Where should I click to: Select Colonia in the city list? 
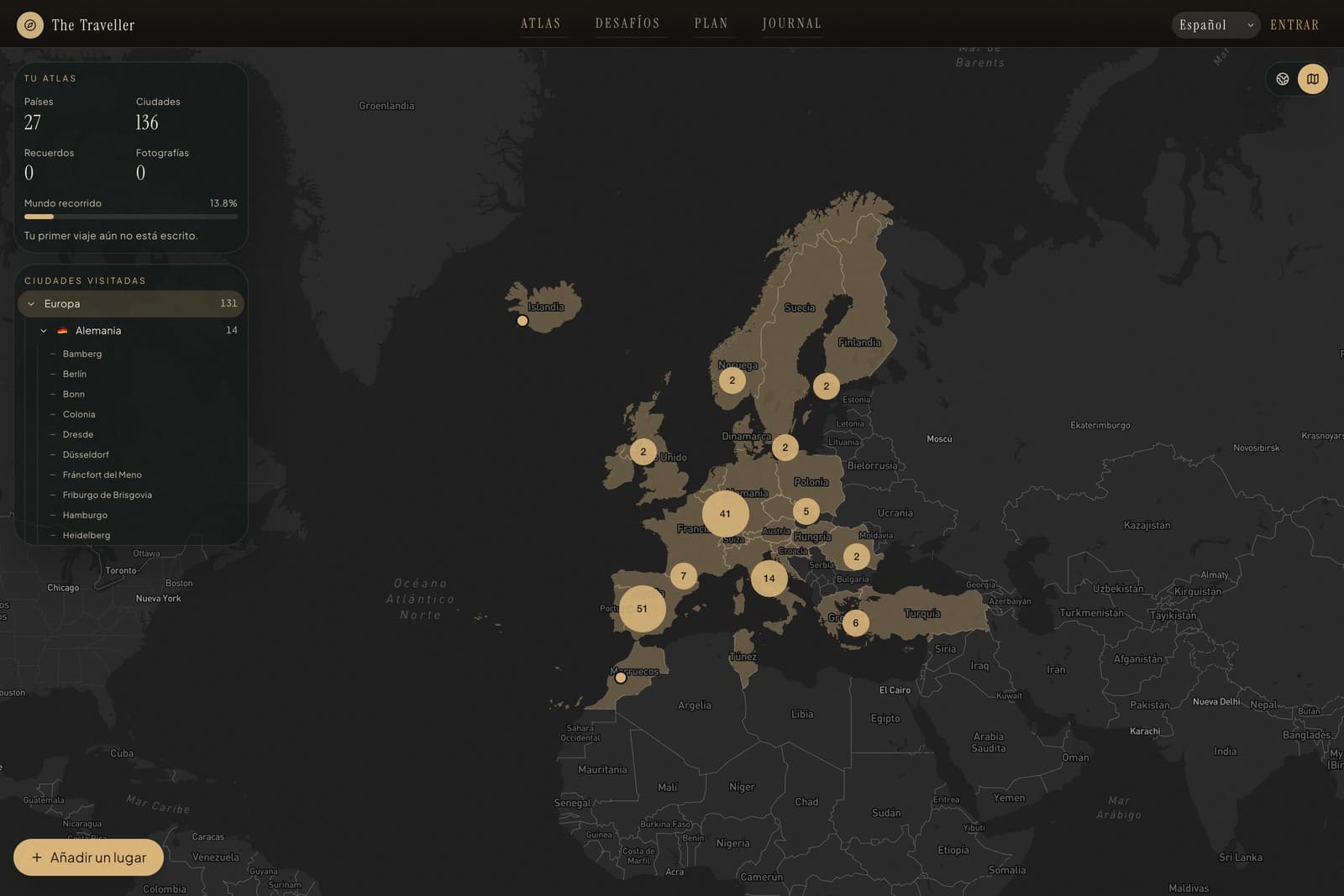(x=78, y=414)
